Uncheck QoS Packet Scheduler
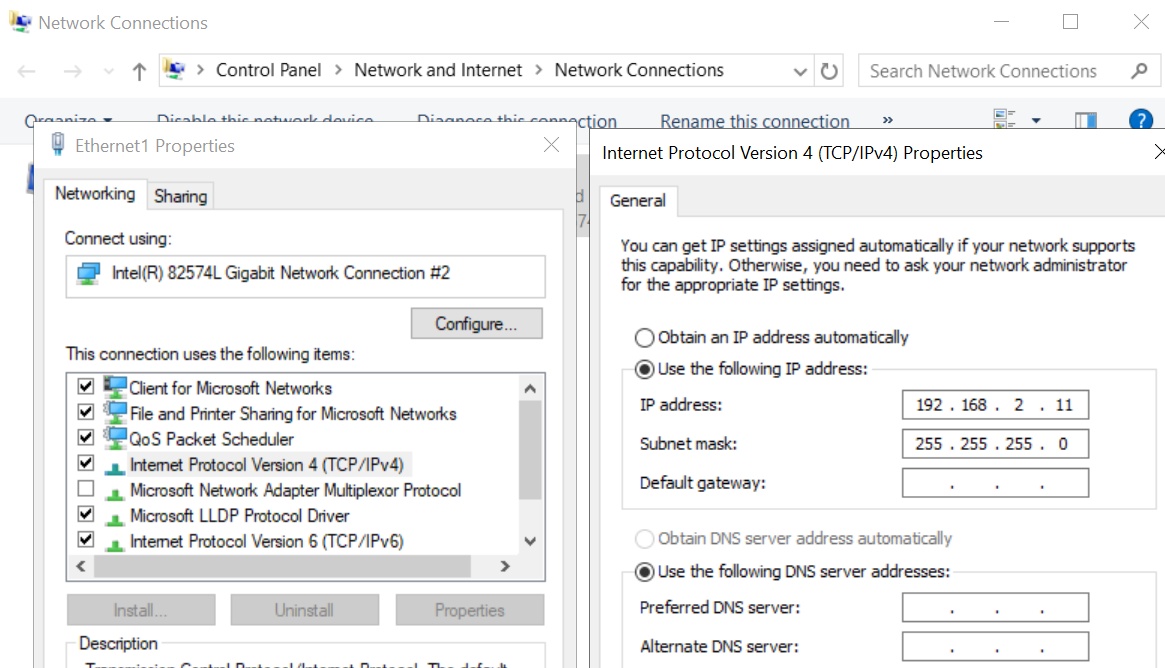1165x668 pixels. [85, 437]
